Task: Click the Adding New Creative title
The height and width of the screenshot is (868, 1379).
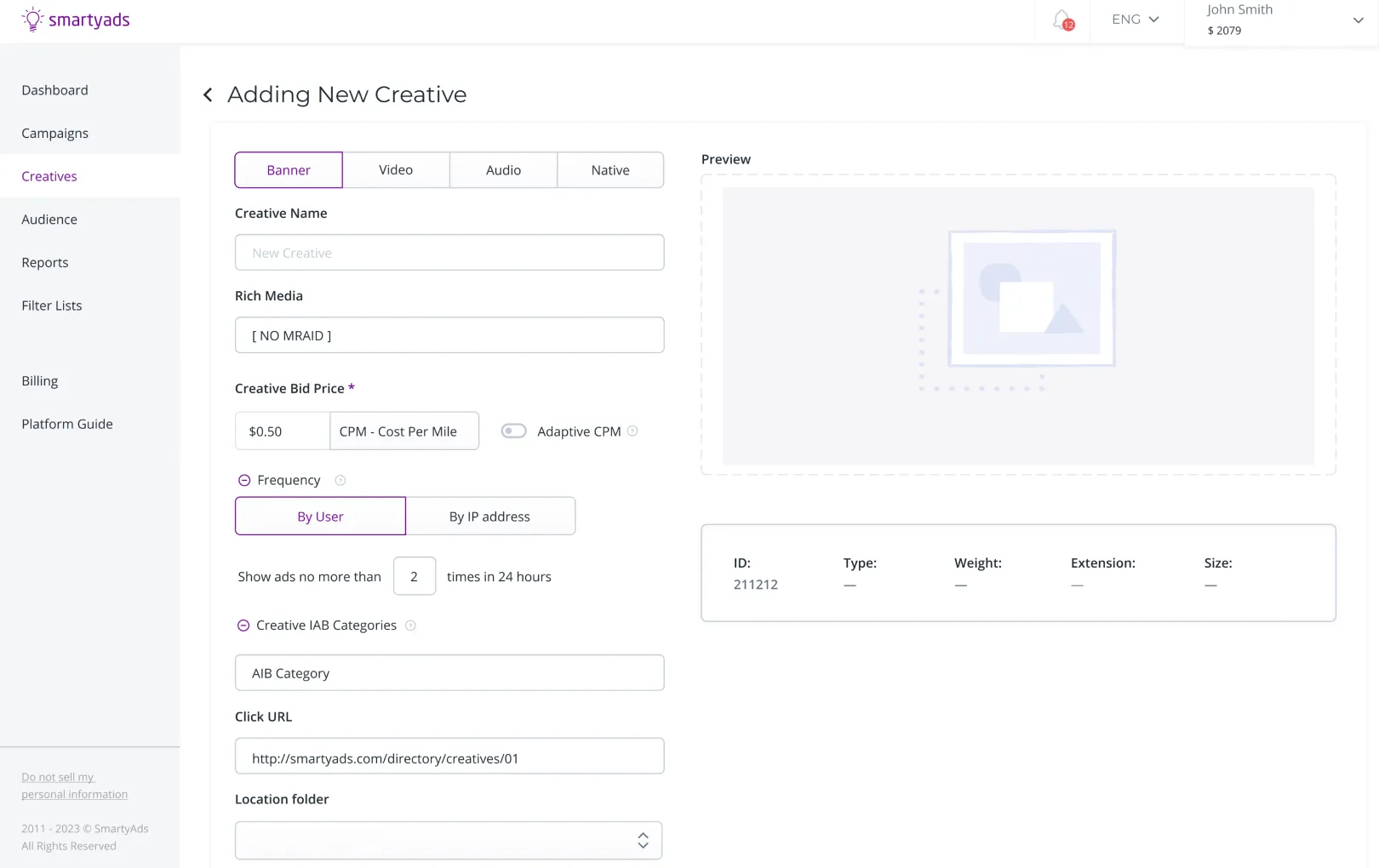Action: click(347, 94)
